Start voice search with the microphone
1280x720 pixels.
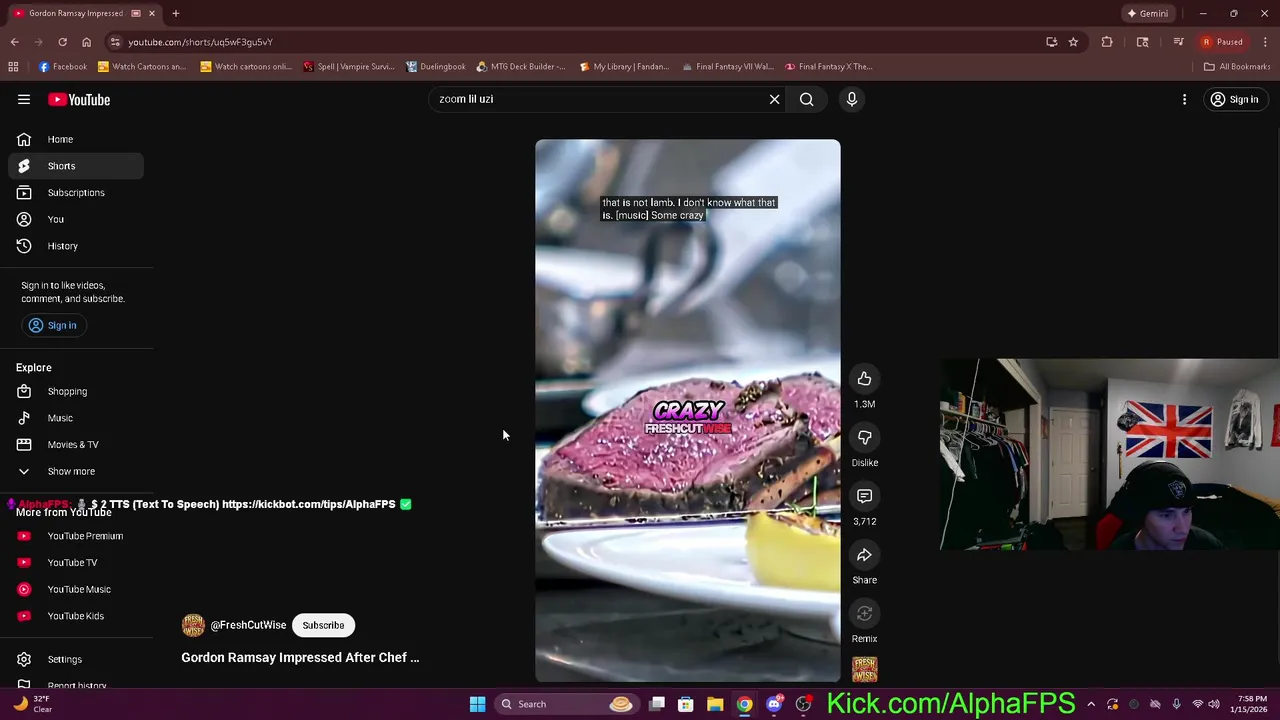point(852,99)
